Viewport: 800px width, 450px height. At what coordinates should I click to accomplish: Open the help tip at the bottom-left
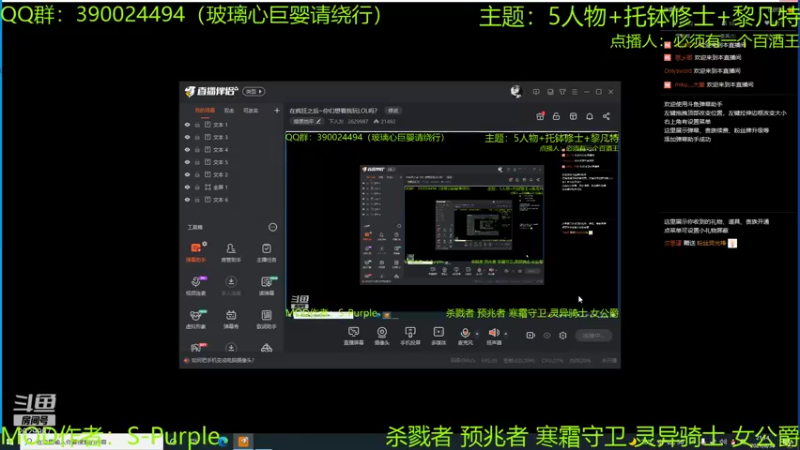point(219,360)
